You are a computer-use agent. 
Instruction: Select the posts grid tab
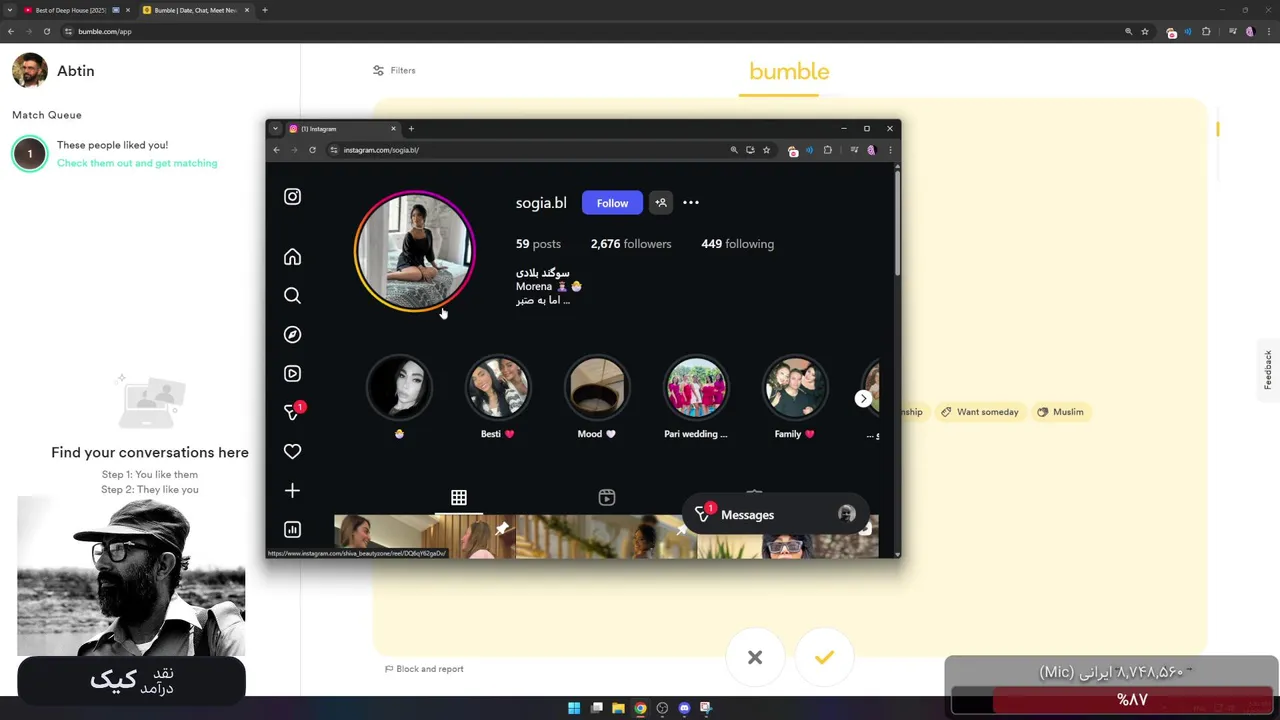point(459,498)
